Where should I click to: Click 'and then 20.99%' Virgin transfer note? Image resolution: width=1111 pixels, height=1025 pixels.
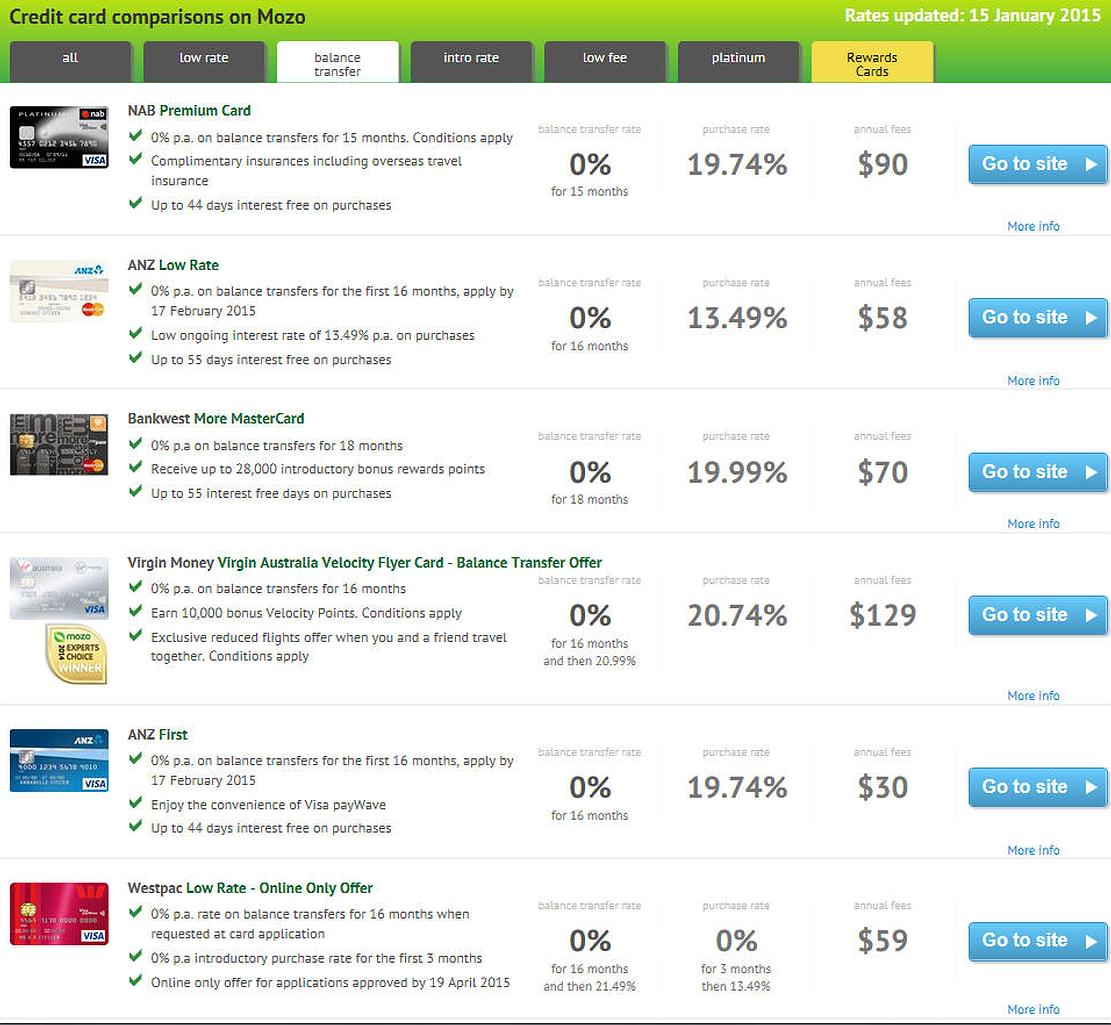point(590,661)
